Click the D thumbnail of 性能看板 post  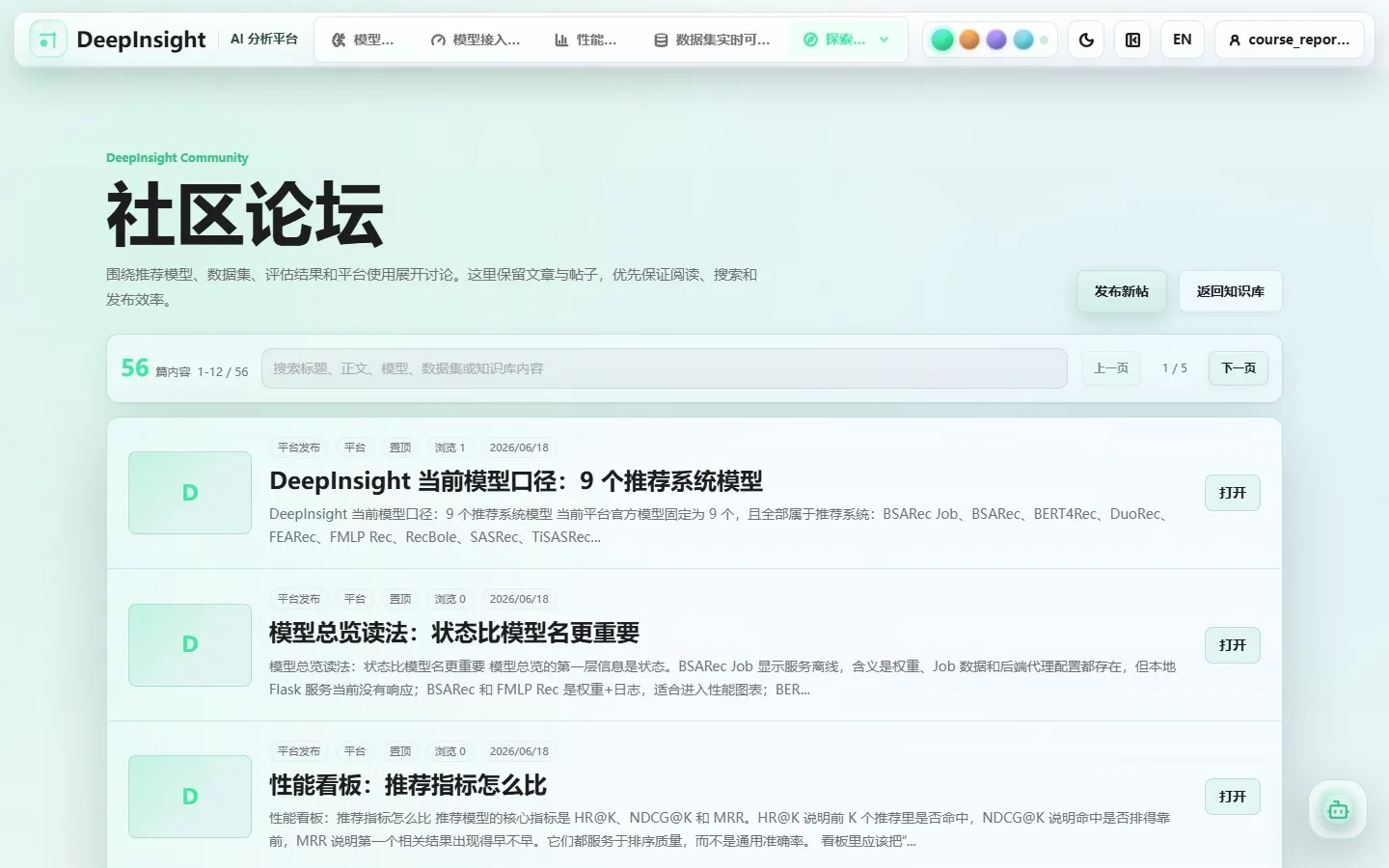click(190, 797)
